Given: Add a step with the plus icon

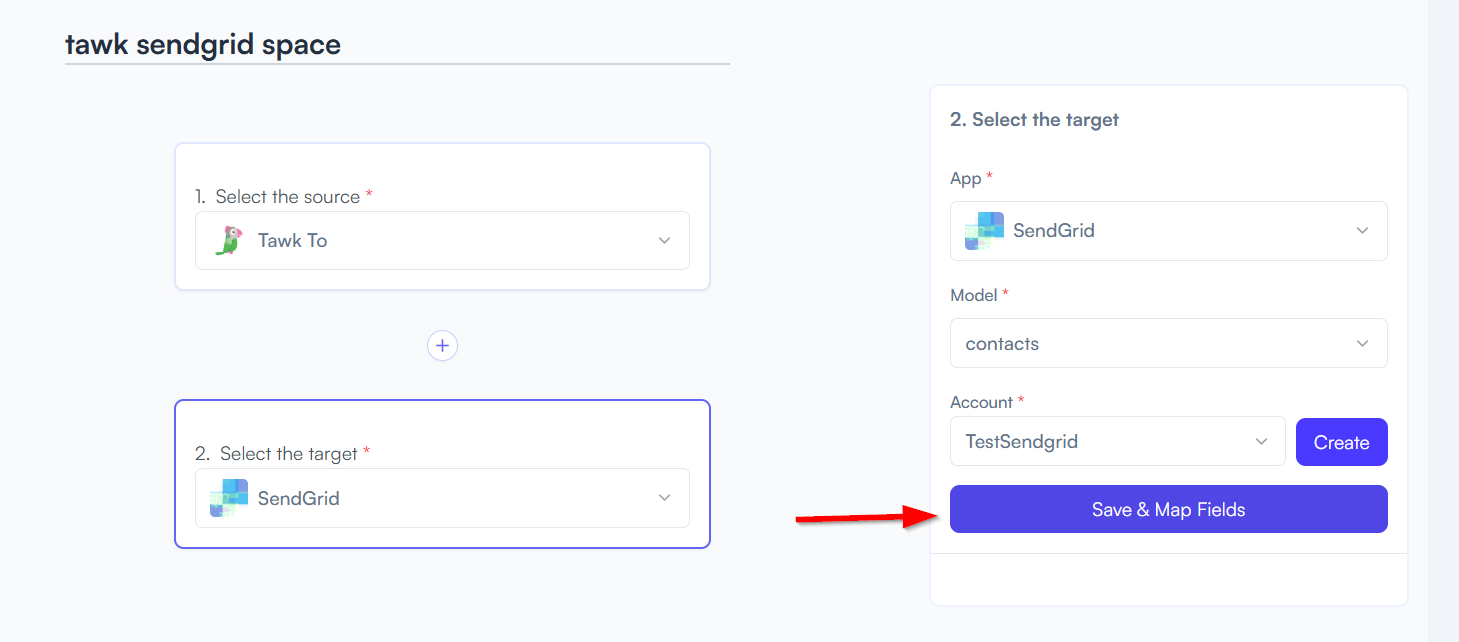Looking at the screenshot, I should 442,346.
